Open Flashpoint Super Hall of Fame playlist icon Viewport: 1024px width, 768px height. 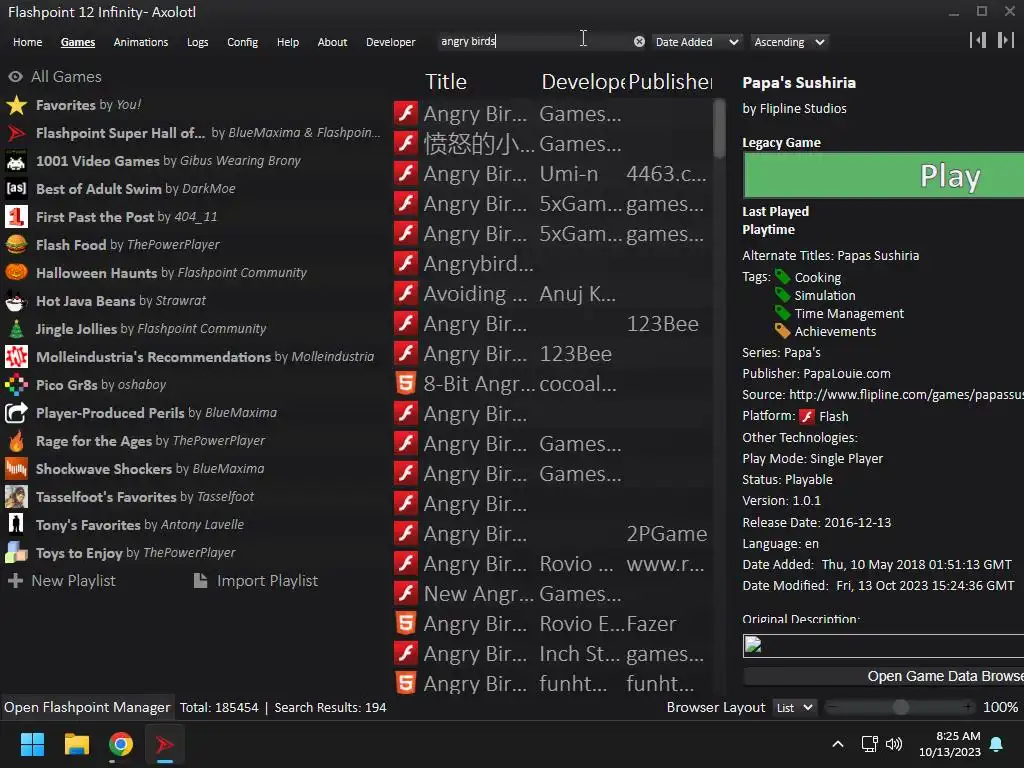click(x=16, y=133)
